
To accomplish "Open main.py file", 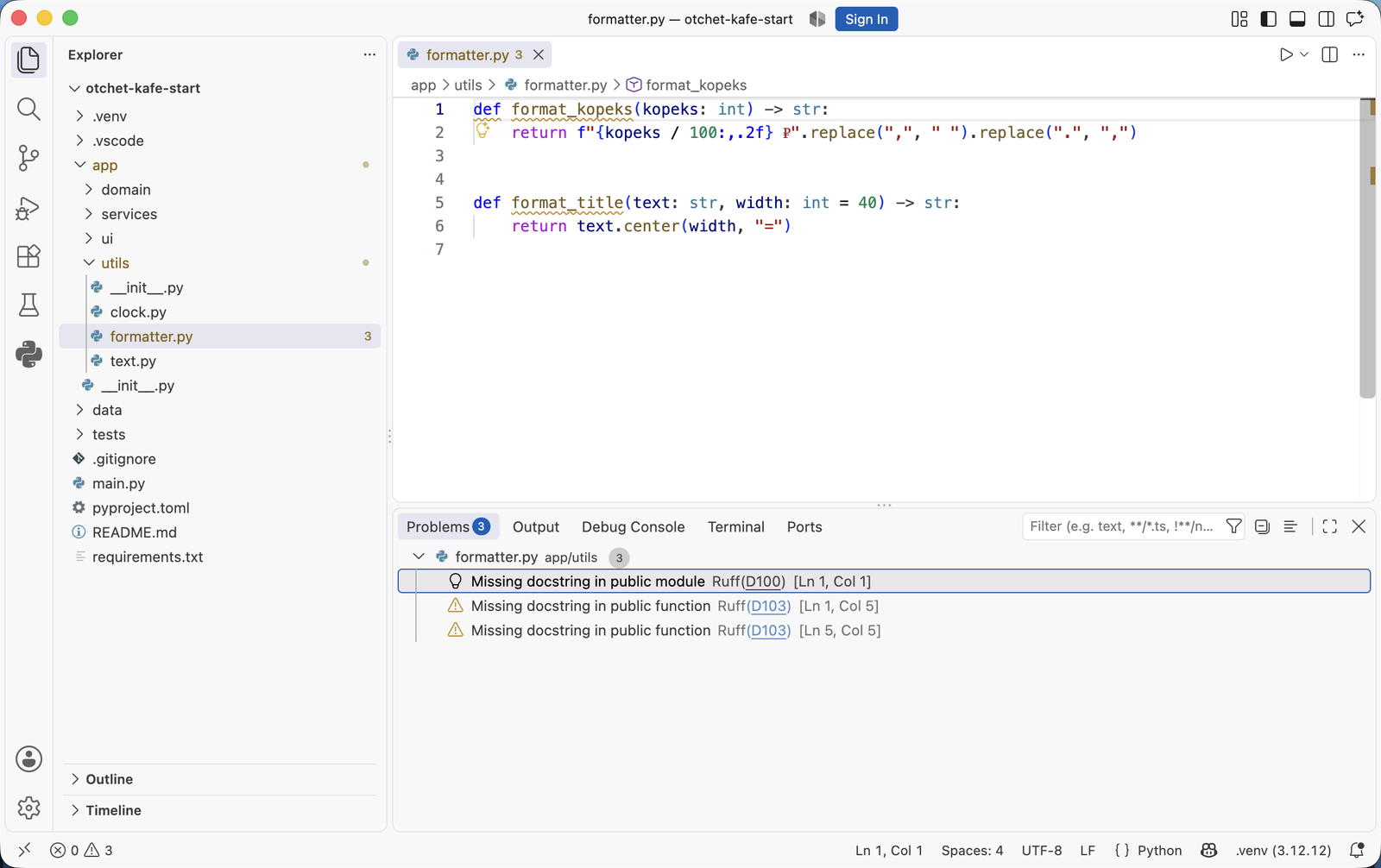I will [x=220, y=483].
